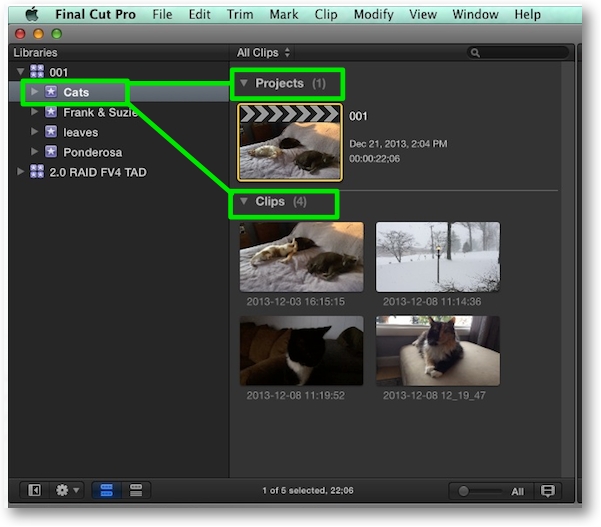Switch to filmstrip view
601x527 pixels.
[x=106, y=490]
